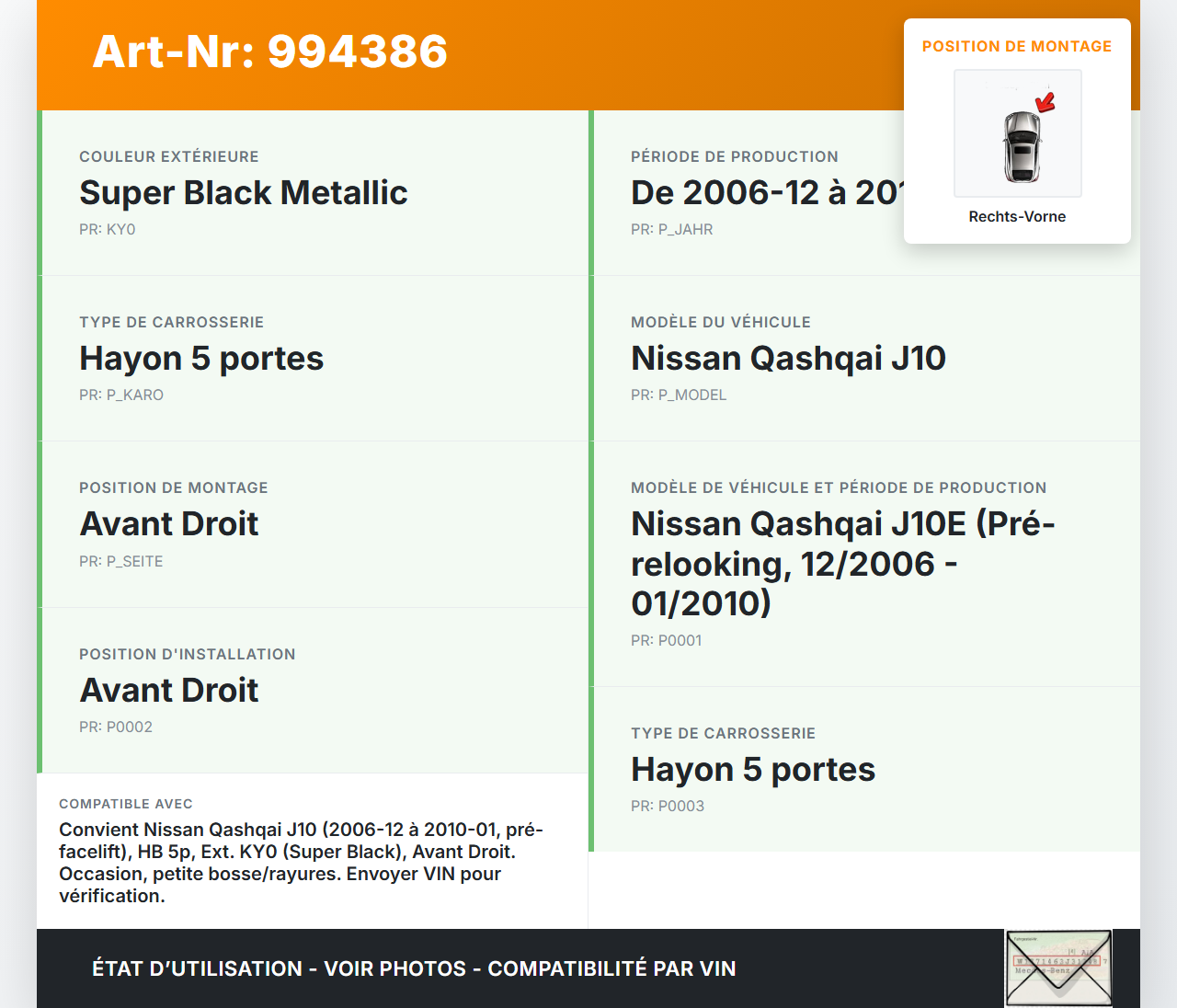Click the Art-Nr: 994386 heading
Image resolution: width=1177 pixels, height=1008 pixels.
(x=269, y=52)
